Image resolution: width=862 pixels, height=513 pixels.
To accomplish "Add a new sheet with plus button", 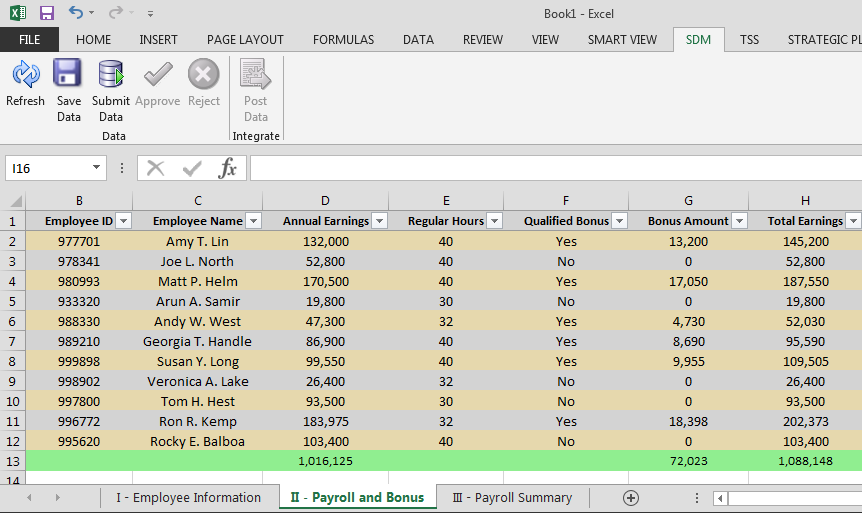I will [630, 497].
